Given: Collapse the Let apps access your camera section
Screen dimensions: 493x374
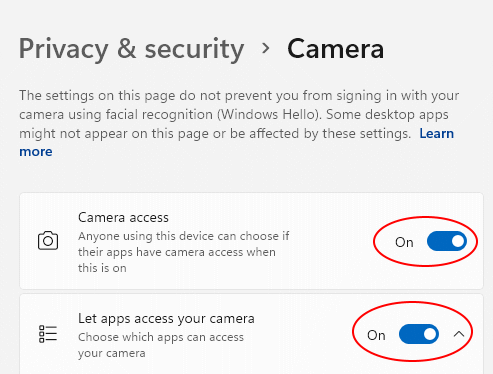Looking at the screenshot, I should (459, 334).
